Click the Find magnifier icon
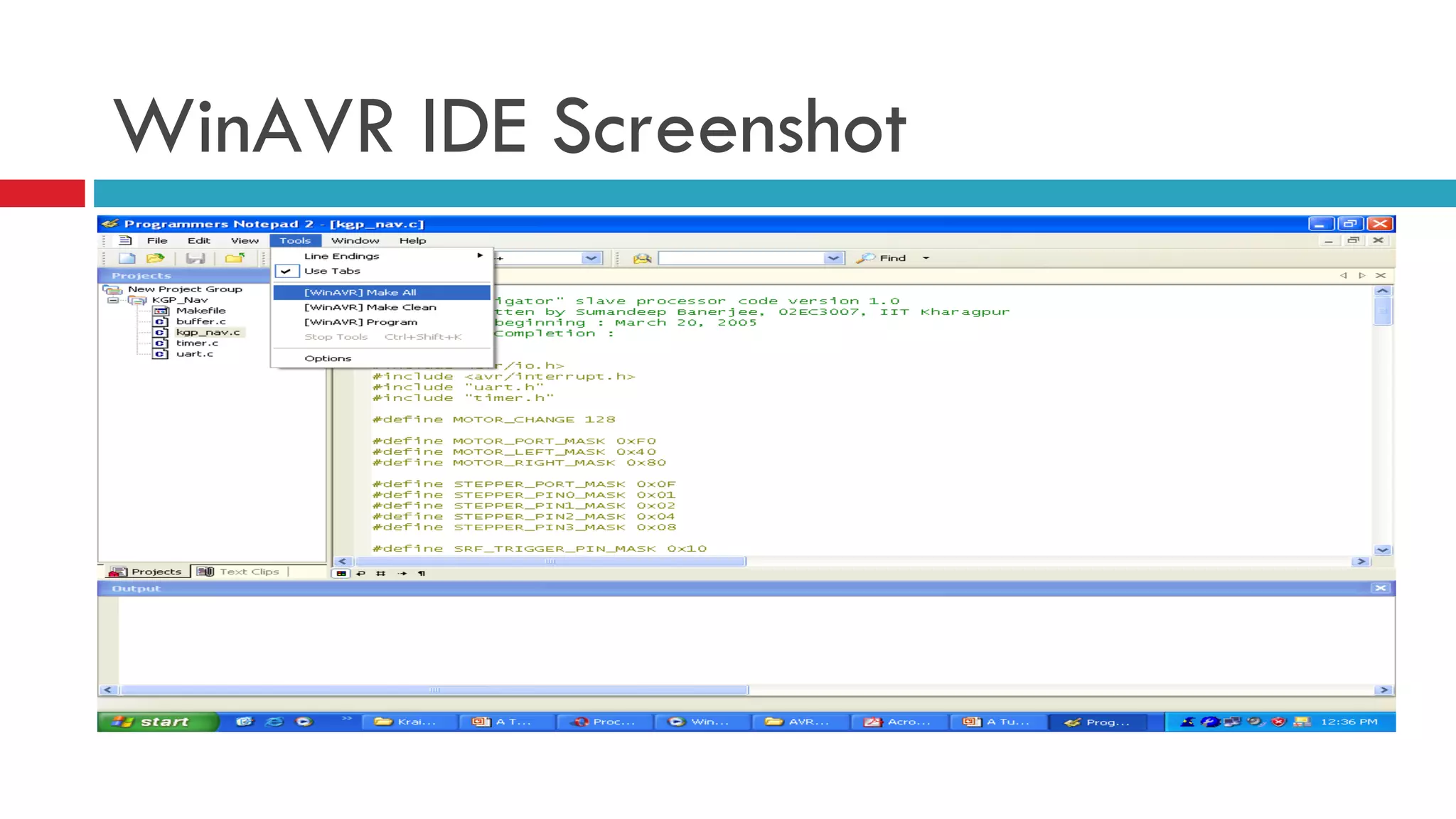Screen dimensions: 1456x819 point(865,258)
